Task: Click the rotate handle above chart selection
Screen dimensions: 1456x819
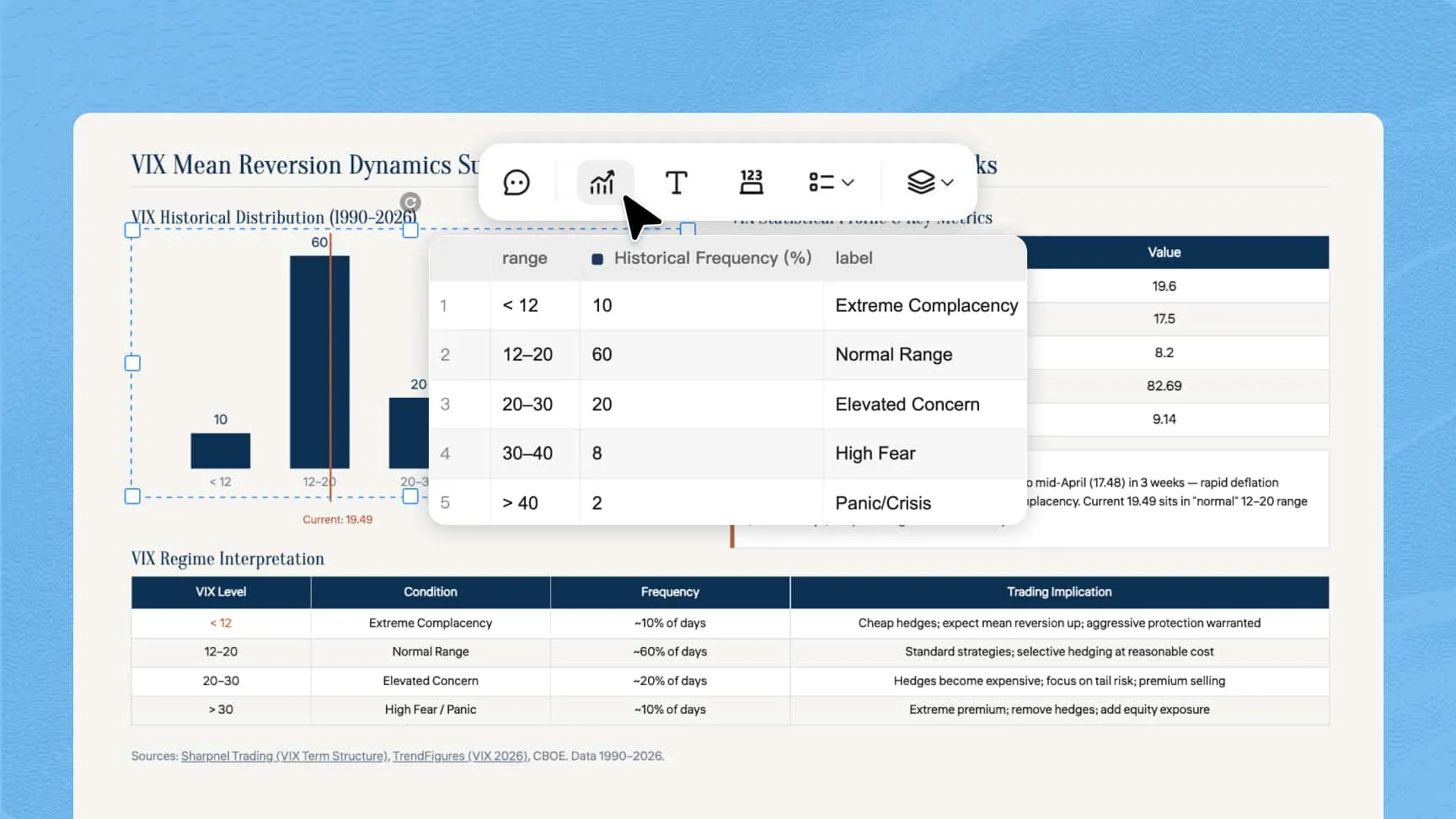Action: pos(410,202)
